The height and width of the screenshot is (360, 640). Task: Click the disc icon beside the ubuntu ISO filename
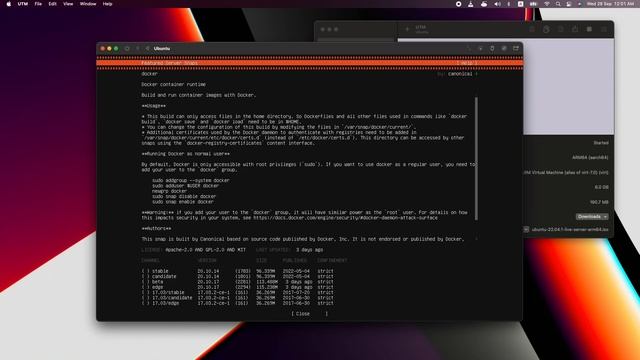pos(526,230)
